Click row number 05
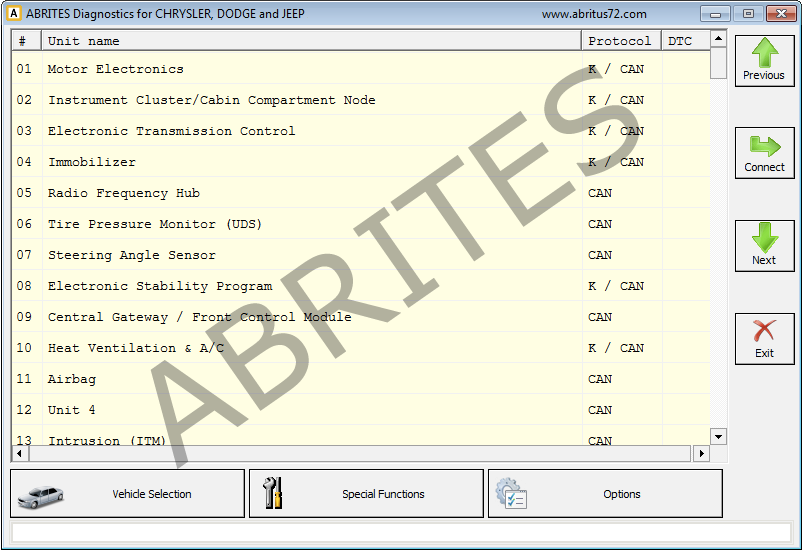 tap(24, 193)
